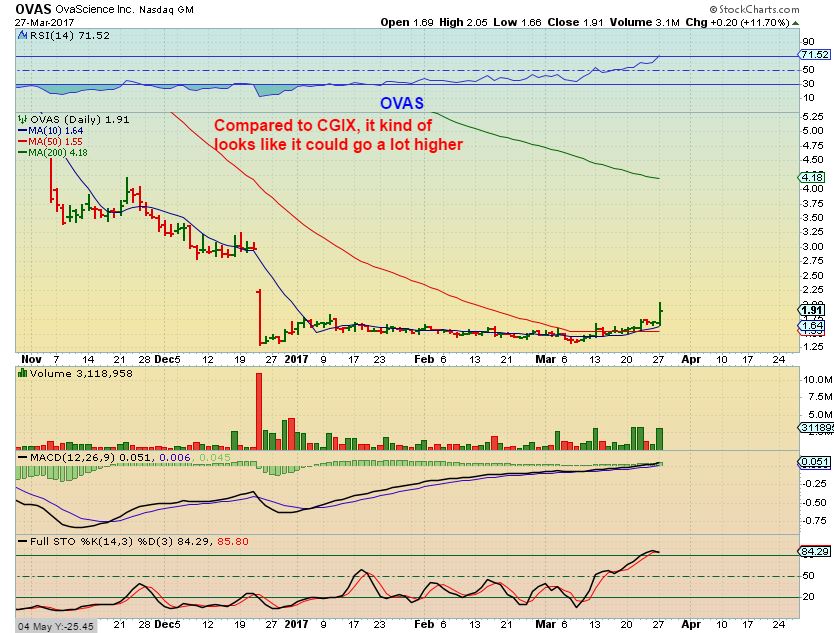The image size is (834, 633).
Task: Click the MA(10) 1.64 legend entry
Action: pos(51,130)
